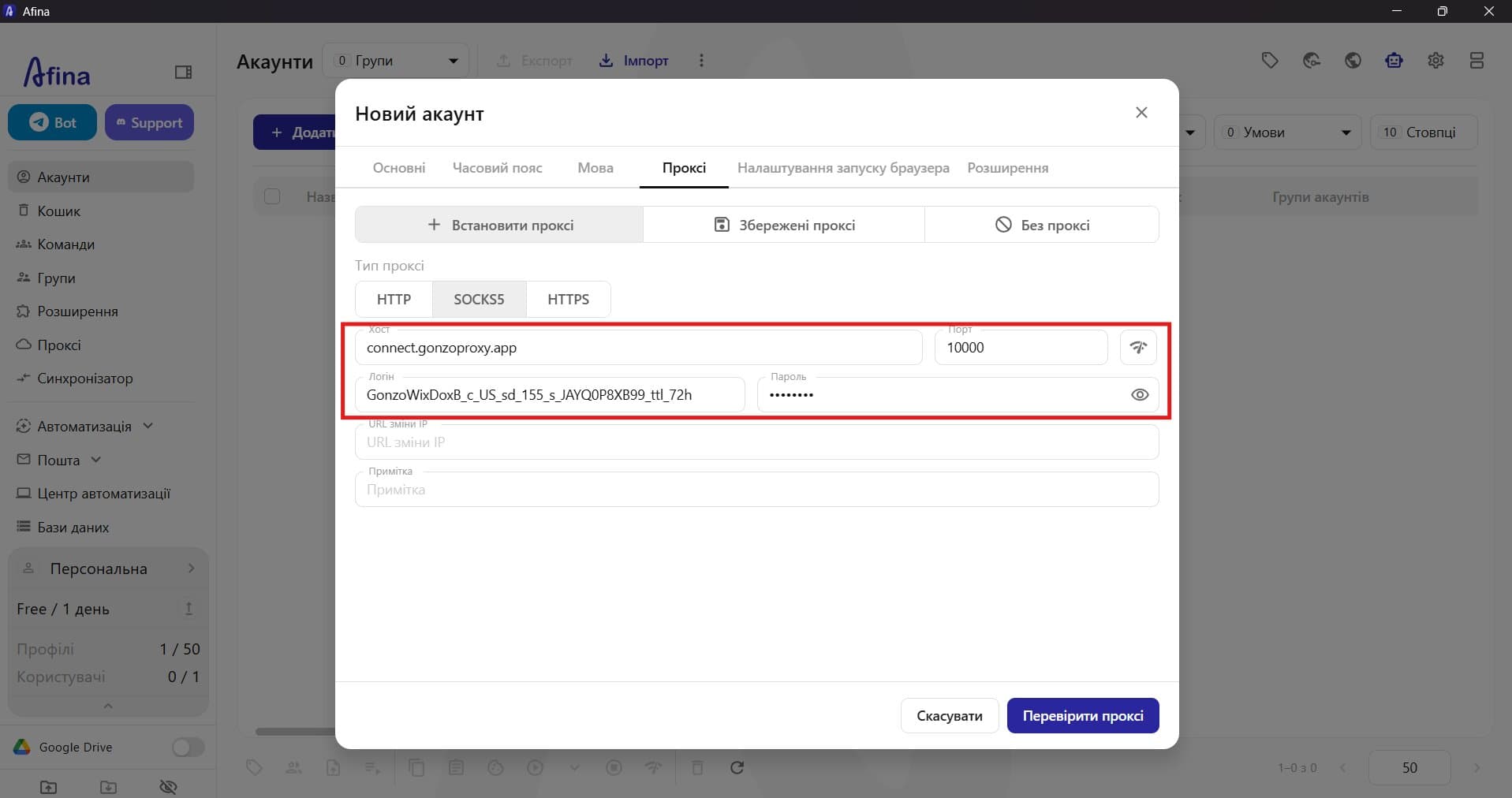The image size is (1512, 798).
Task: Click the Bot button
Action: tap(53, 122)
